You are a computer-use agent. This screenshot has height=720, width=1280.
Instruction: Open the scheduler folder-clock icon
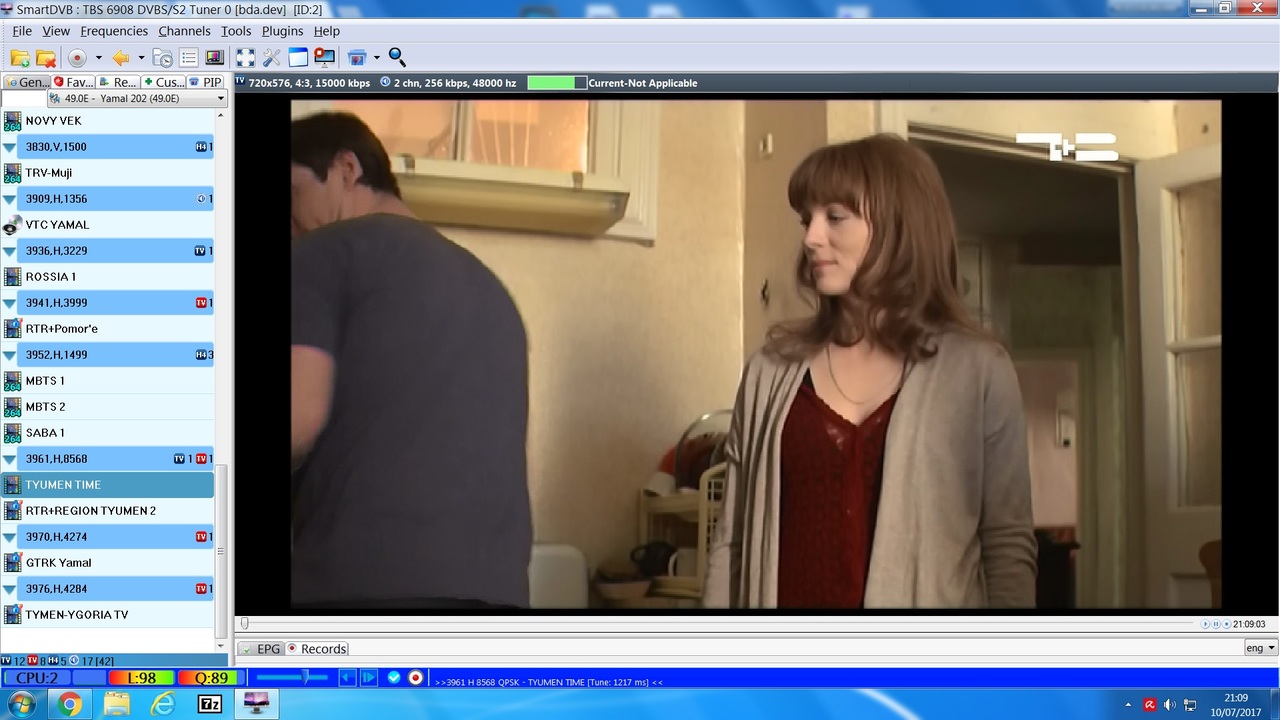pyautogui.click(x=162, y=58)
